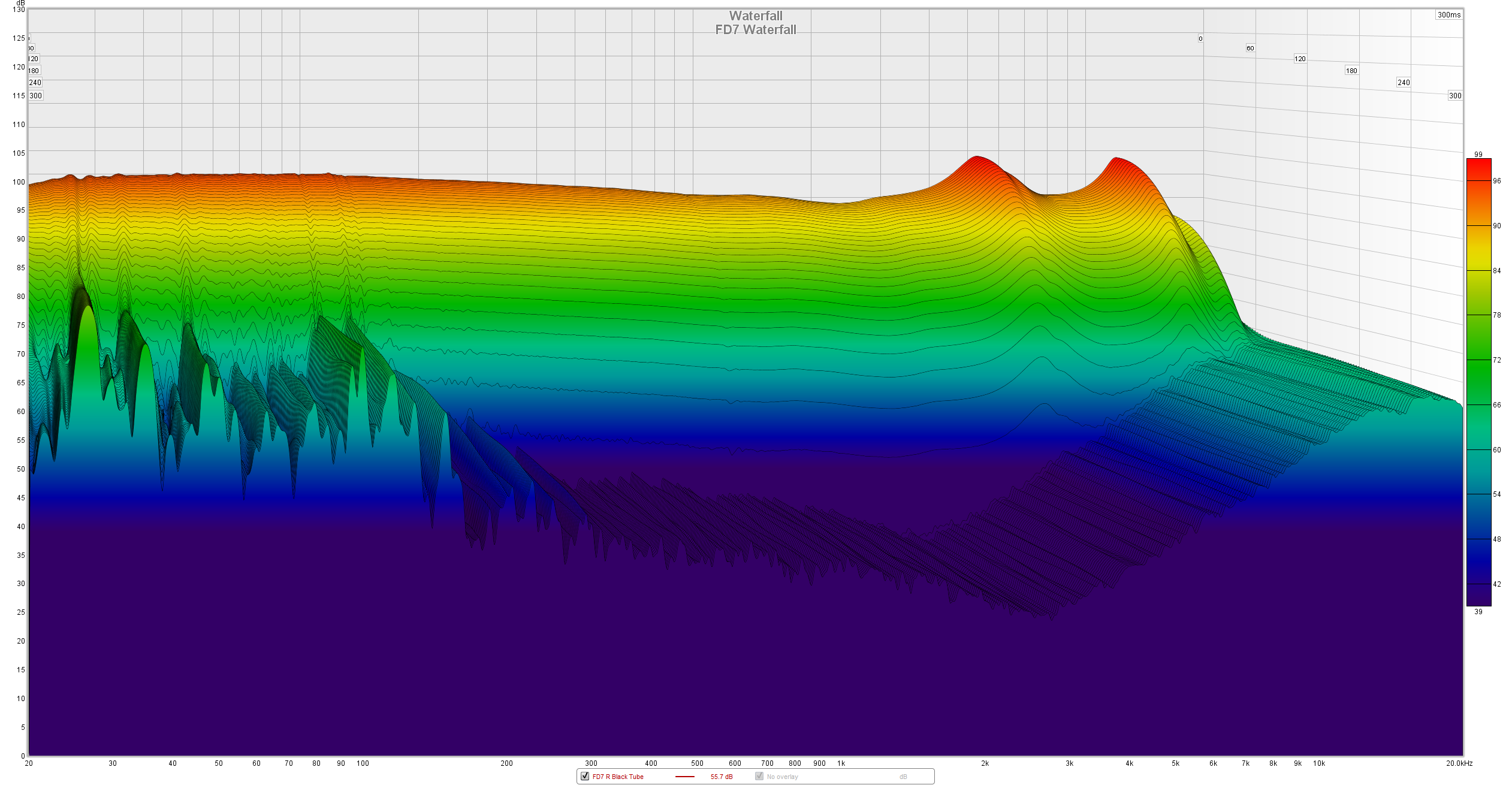The image size is (1512, 785).
Task: Click the 20.0kHz frequency axis end label
Action: (x=1459, y=763)
